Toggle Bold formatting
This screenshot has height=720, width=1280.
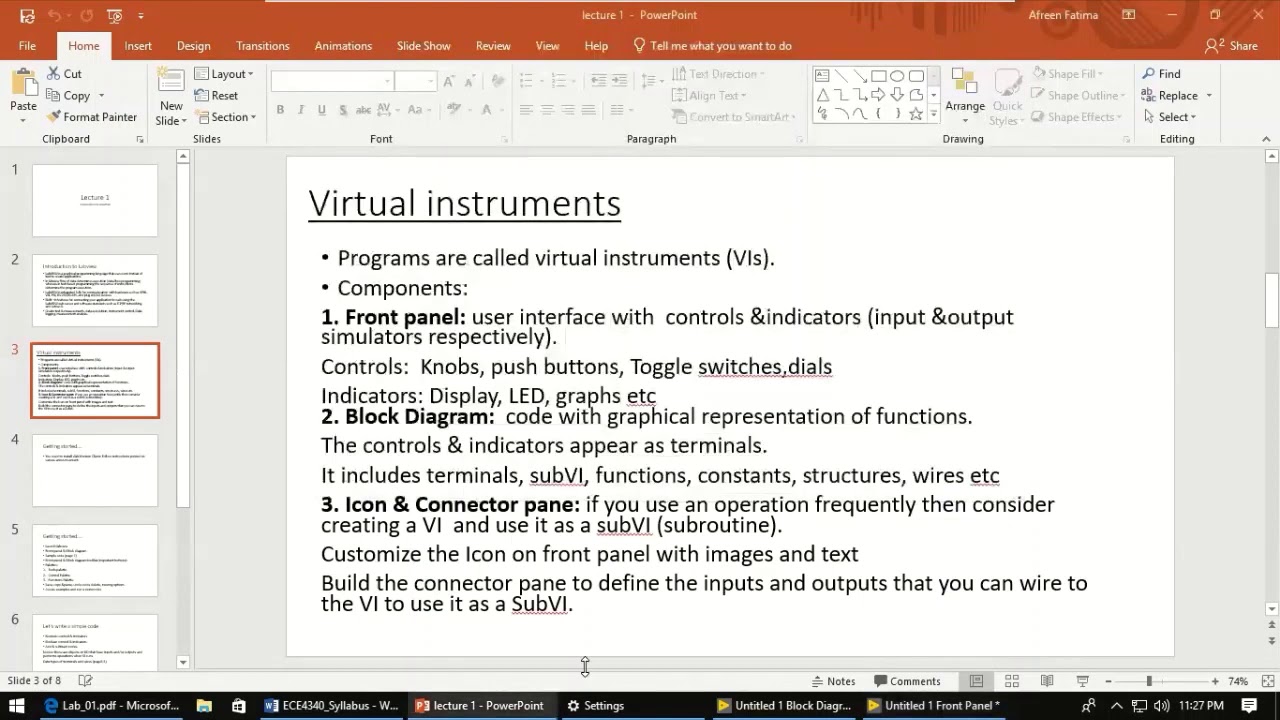(280, 110)
